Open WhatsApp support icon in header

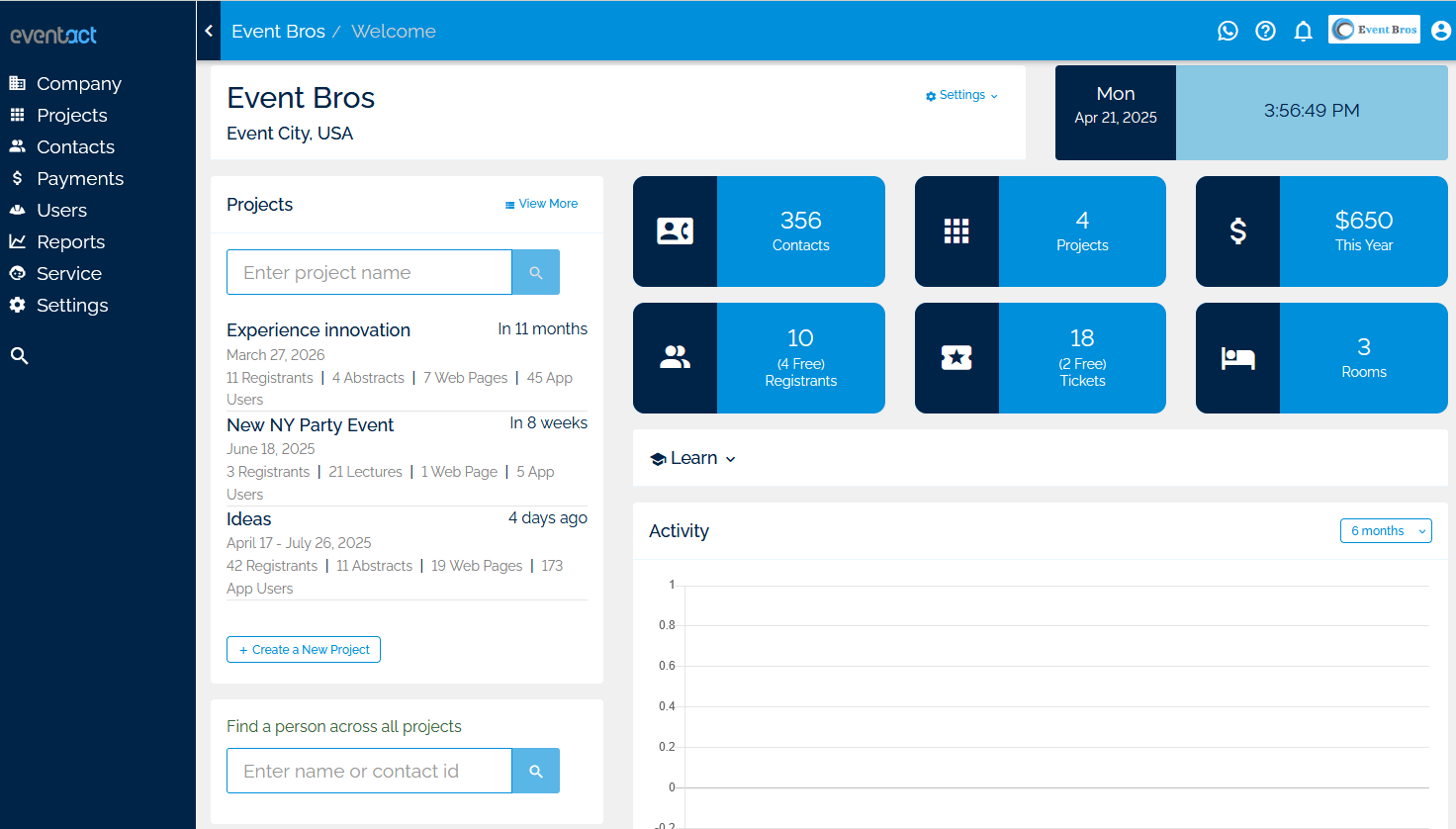tap(1228, 31)
